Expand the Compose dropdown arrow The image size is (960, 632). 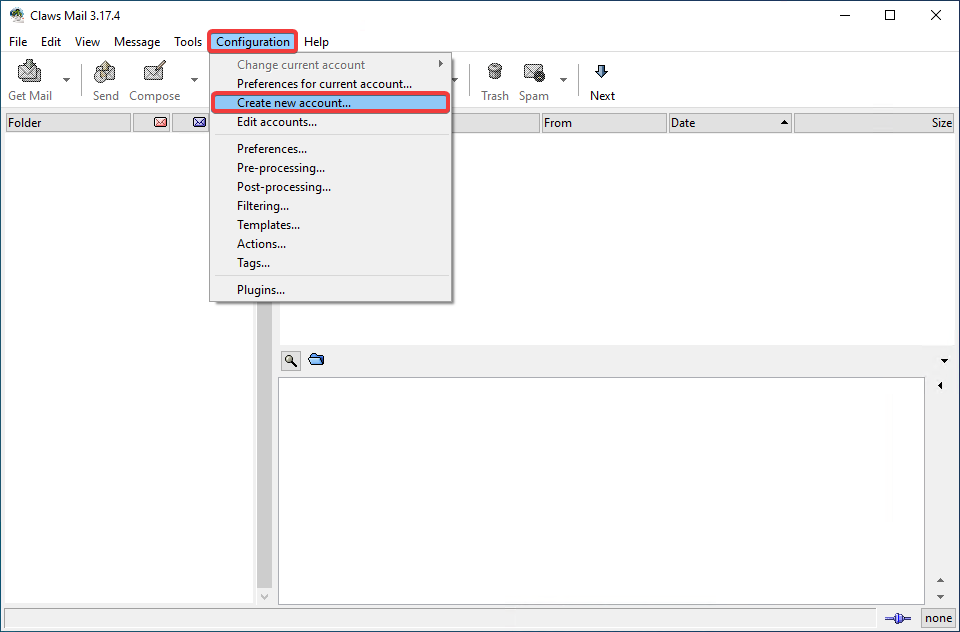(x=194, y=80)
